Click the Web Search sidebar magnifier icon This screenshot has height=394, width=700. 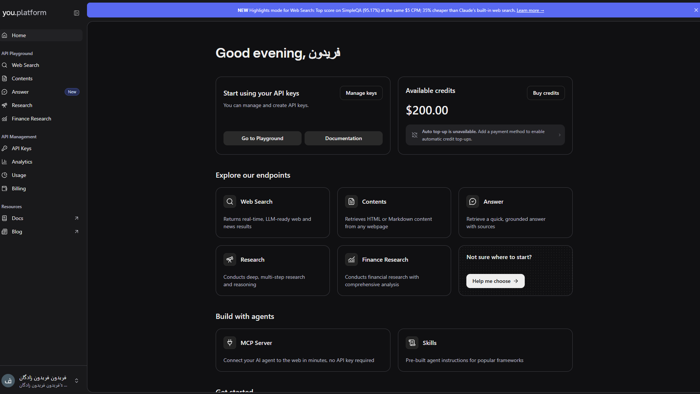tap(4, 65)
